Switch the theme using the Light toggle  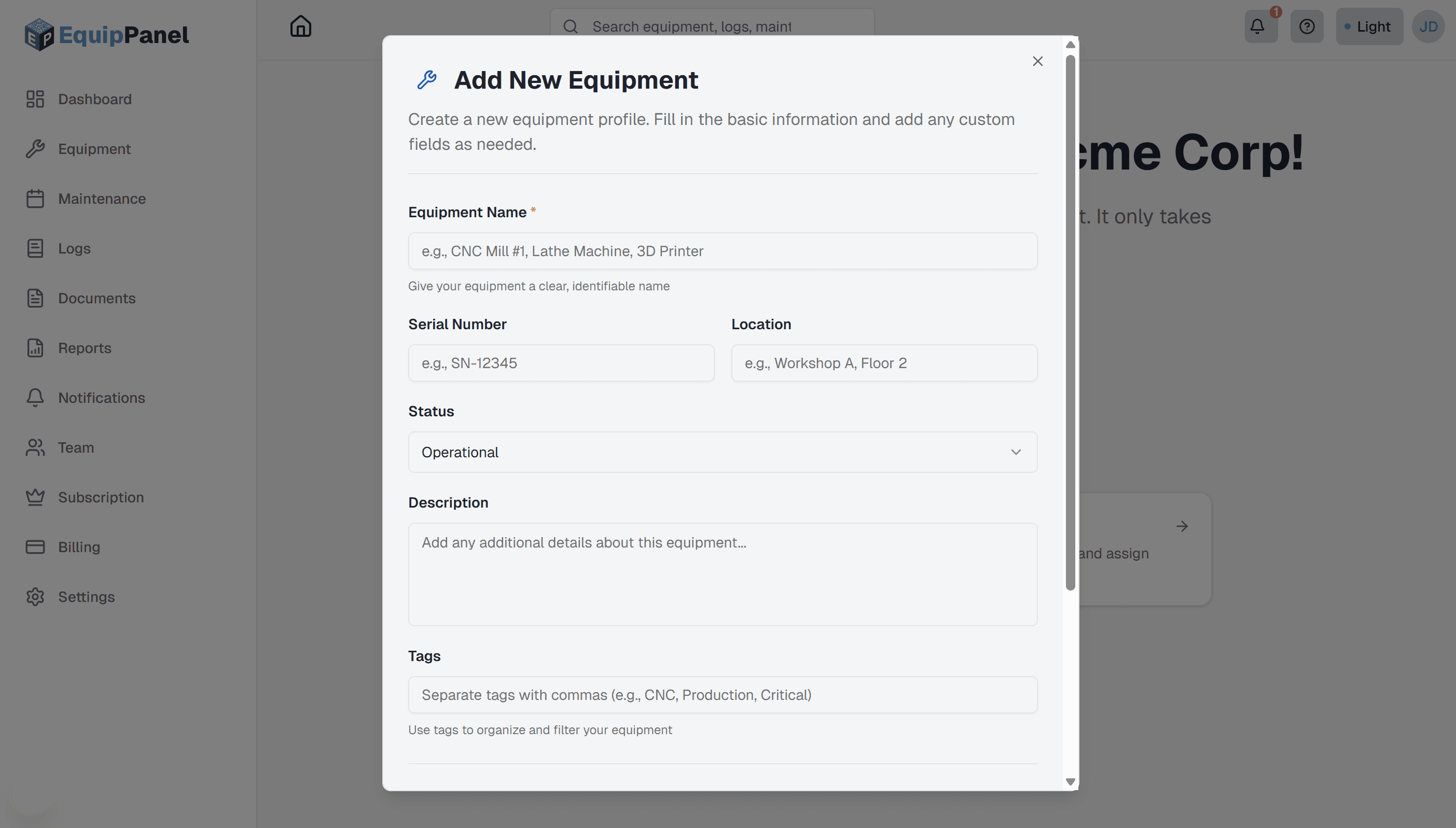(1369, 26)
